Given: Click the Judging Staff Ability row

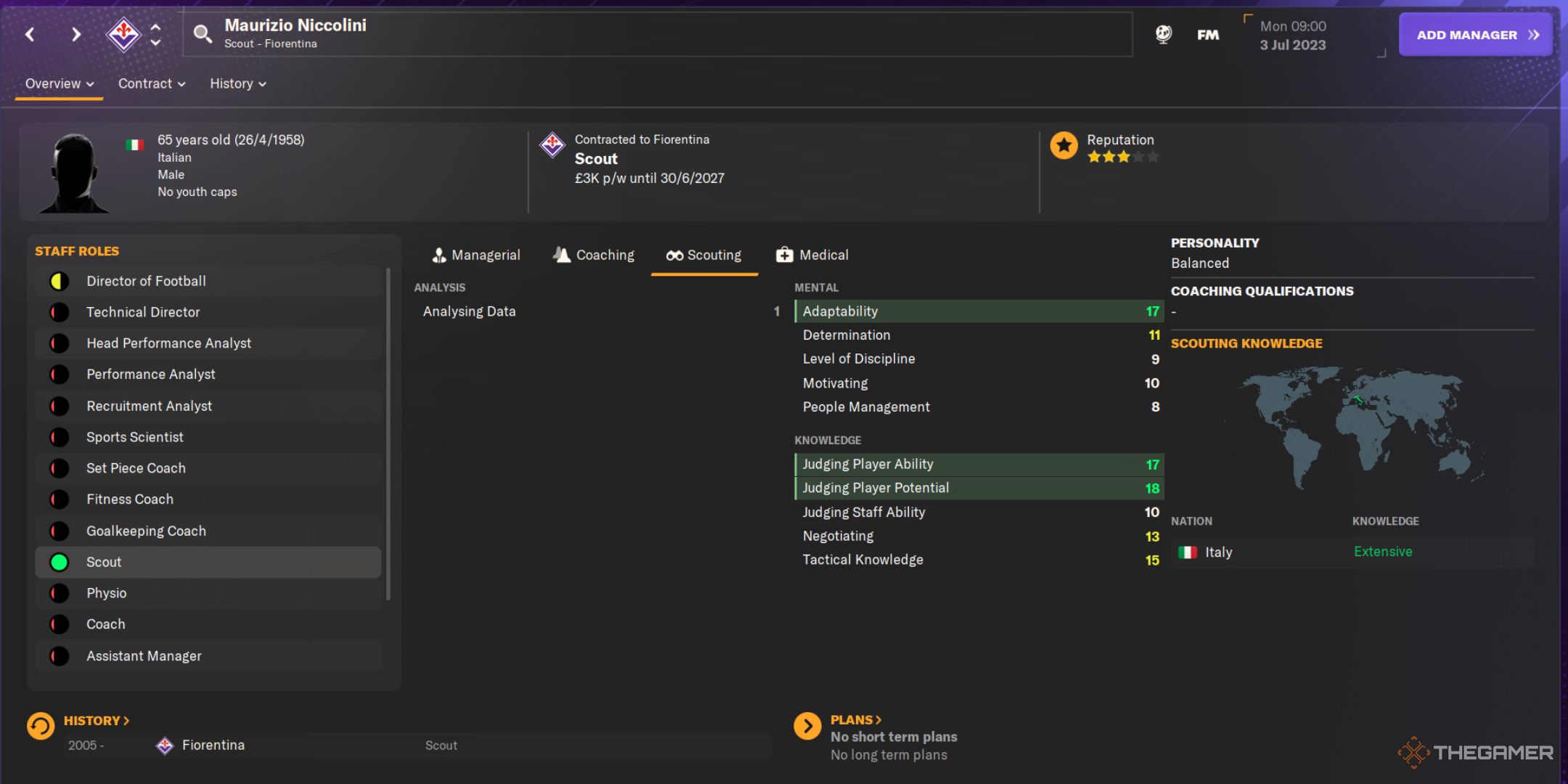Looking at the screenshot, I should tap(979, 513).
